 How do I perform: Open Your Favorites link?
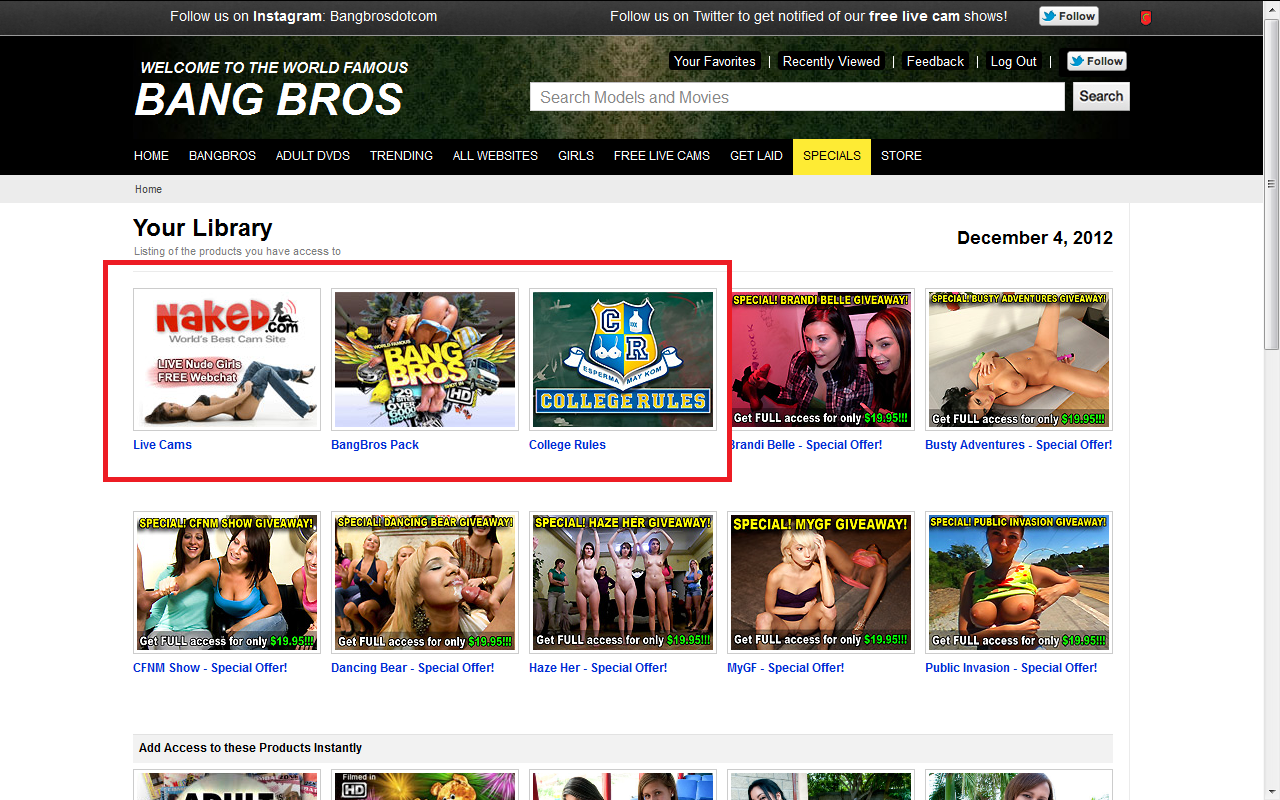[715, 61]
